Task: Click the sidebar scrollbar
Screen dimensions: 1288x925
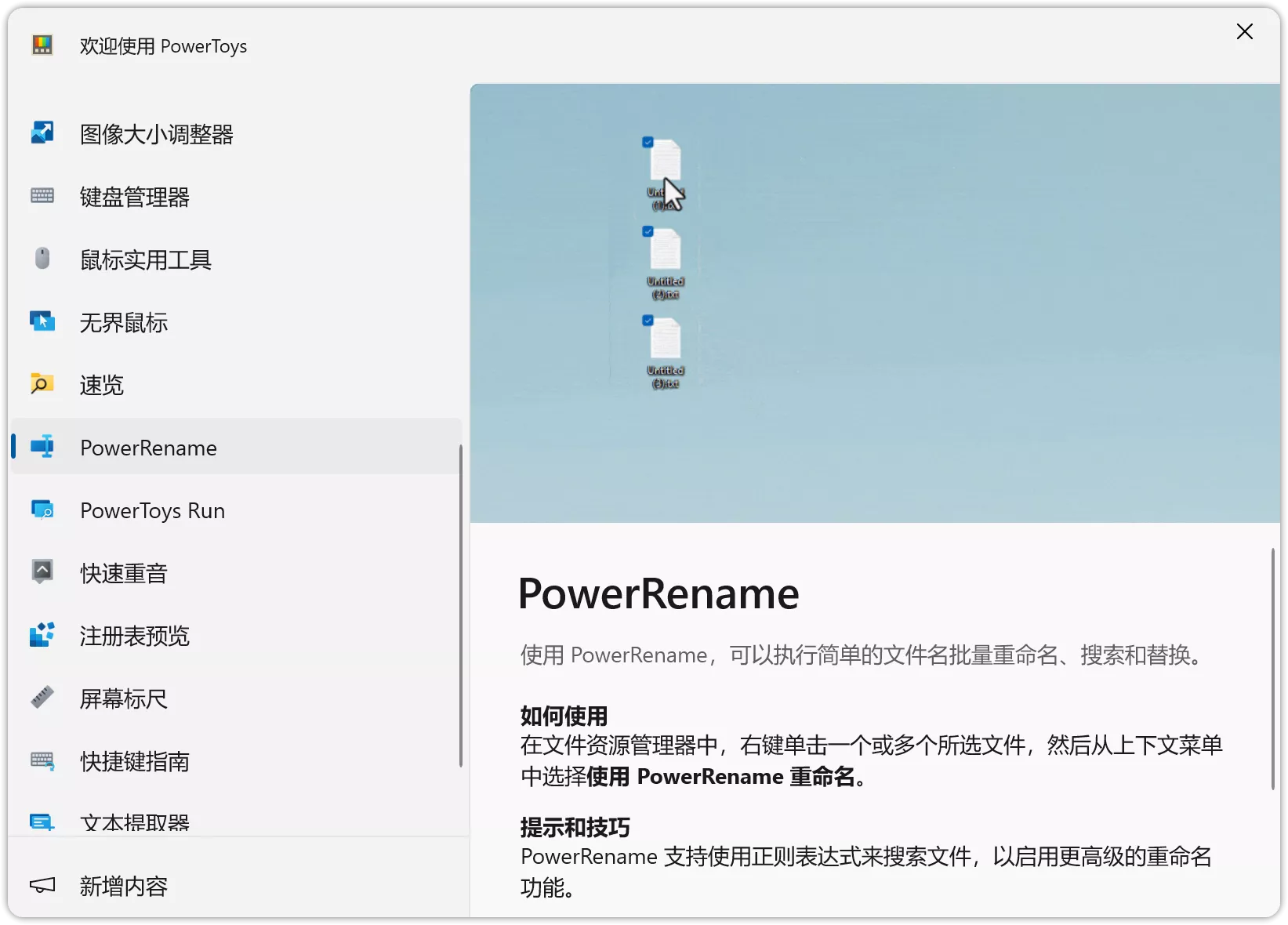Action: [x=460, y=611]
